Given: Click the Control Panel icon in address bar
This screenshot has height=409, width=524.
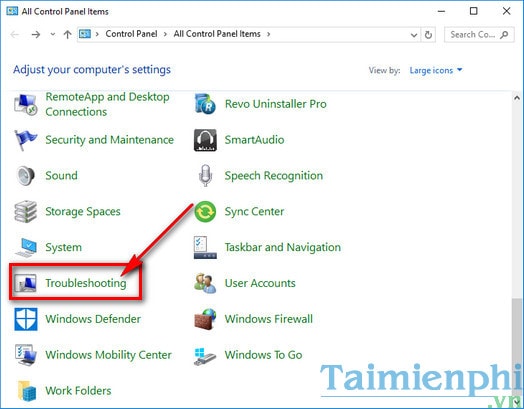Looking at the screenshot, I should click(85, 34).
